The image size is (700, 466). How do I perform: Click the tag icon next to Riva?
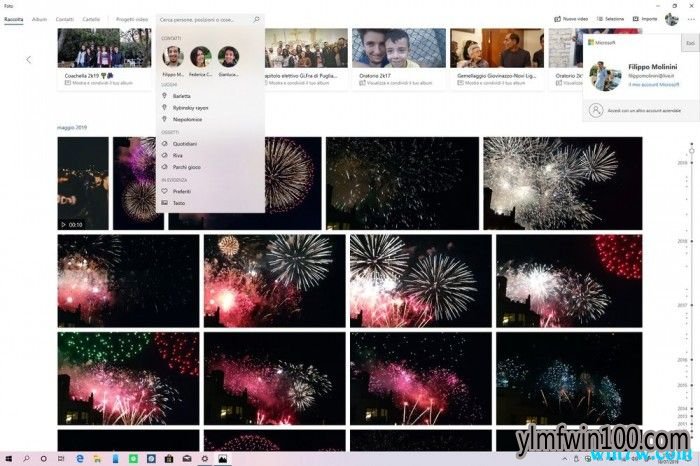click(164, 155)
